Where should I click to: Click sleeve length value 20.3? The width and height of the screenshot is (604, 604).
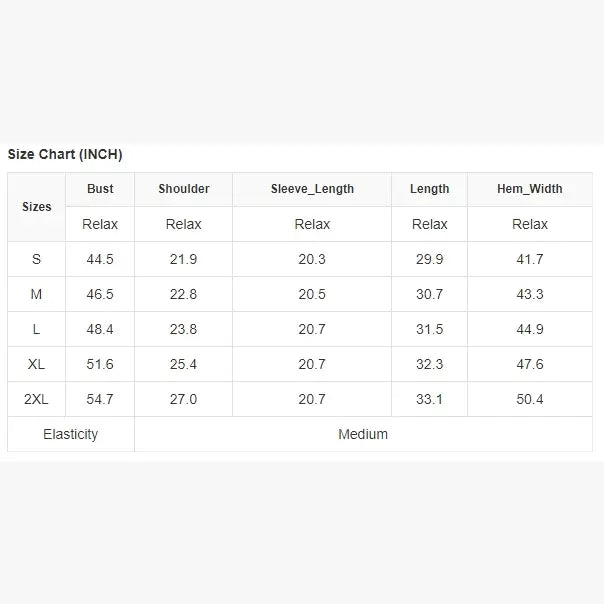point(312,259)
